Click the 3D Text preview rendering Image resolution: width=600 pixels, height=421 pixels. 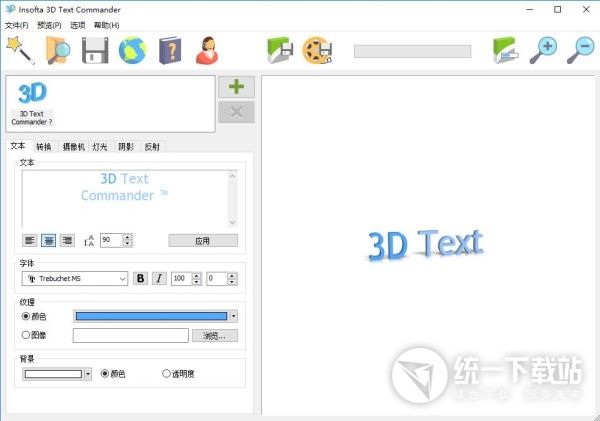426,246
